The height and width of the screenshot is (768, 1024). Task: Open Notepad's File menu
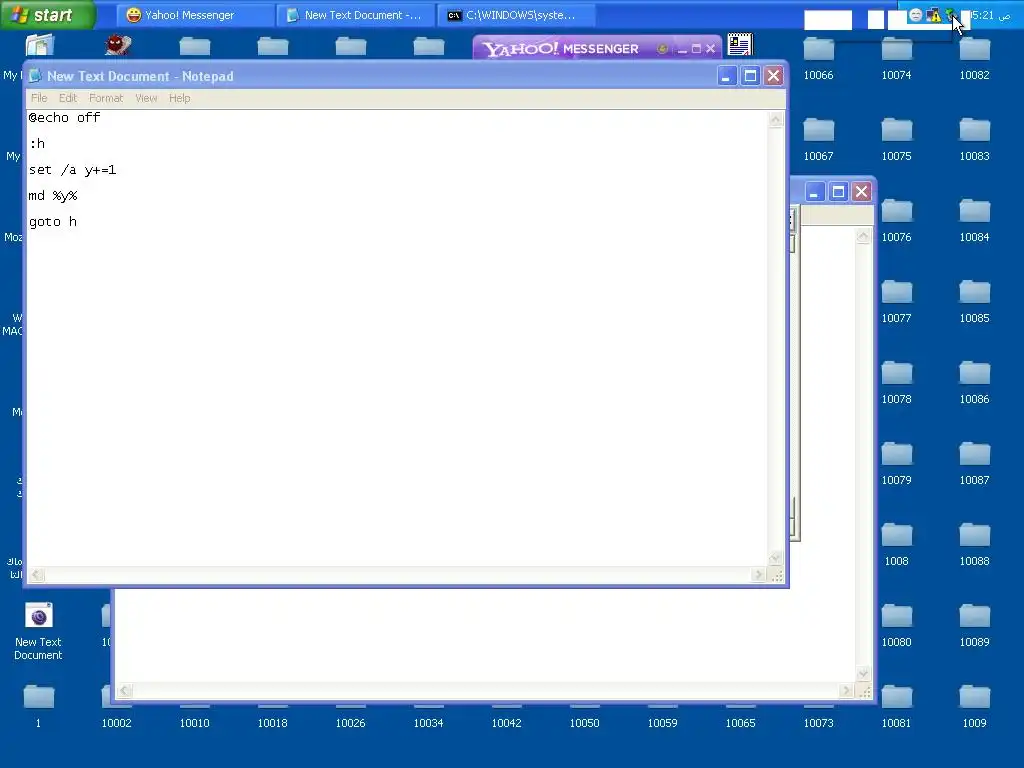tap(39, 98)
